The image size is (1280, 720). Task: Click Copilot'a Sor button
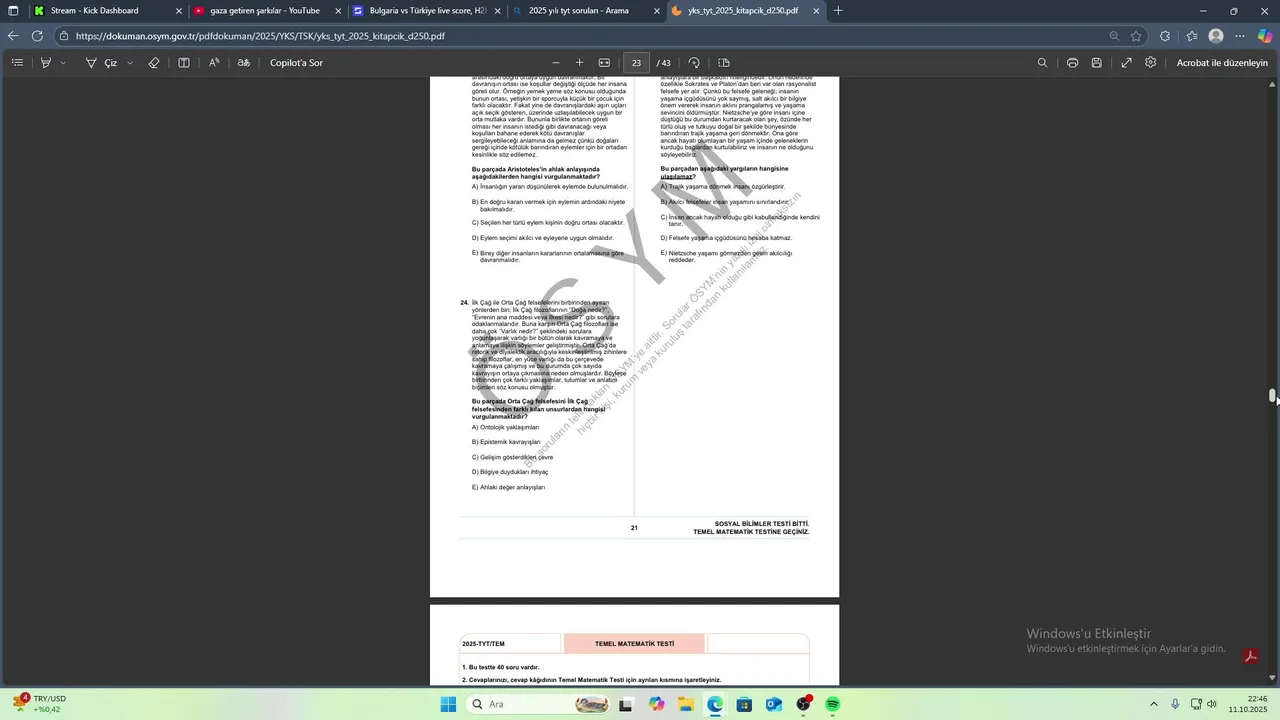click(296, 63)
